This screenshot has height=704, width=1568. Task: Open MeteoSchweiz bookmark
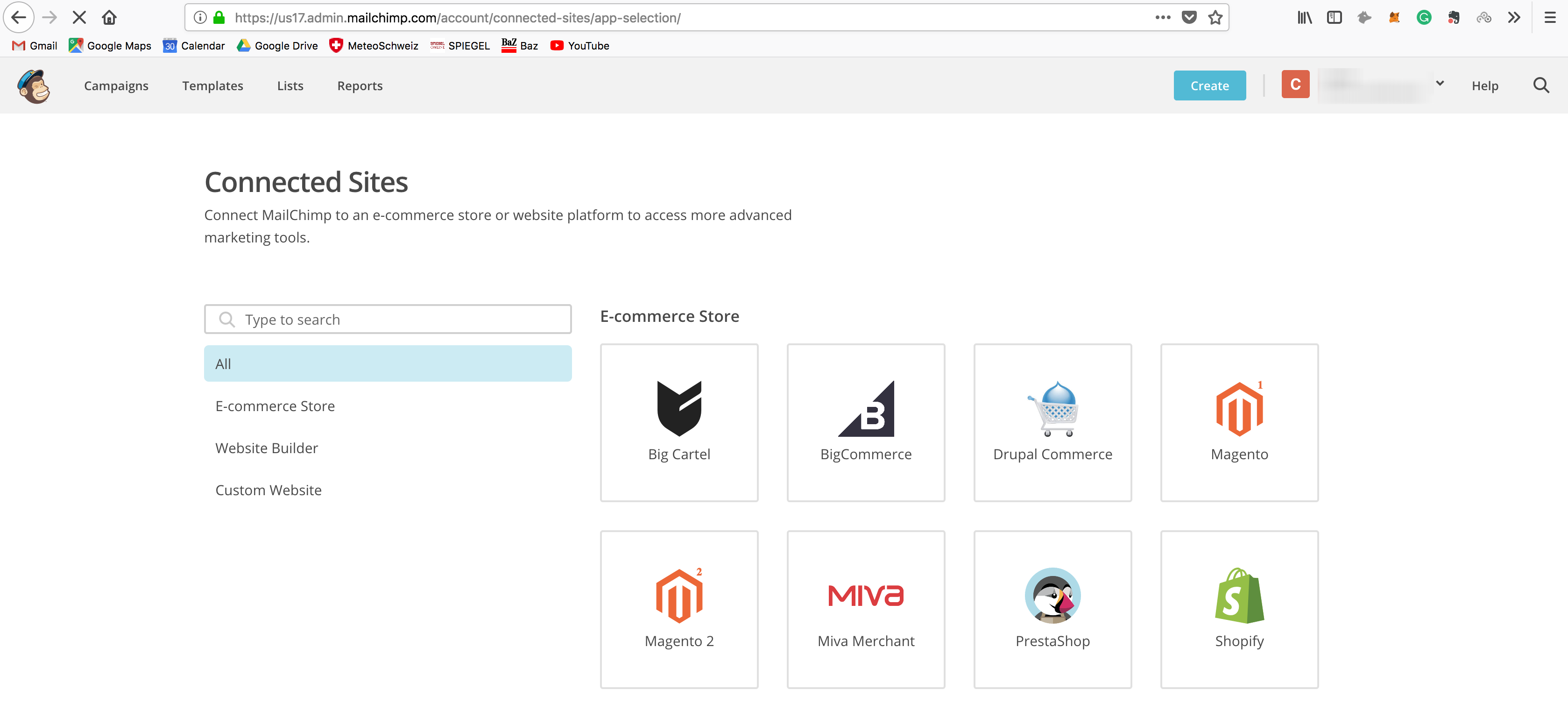pos(374,46)
